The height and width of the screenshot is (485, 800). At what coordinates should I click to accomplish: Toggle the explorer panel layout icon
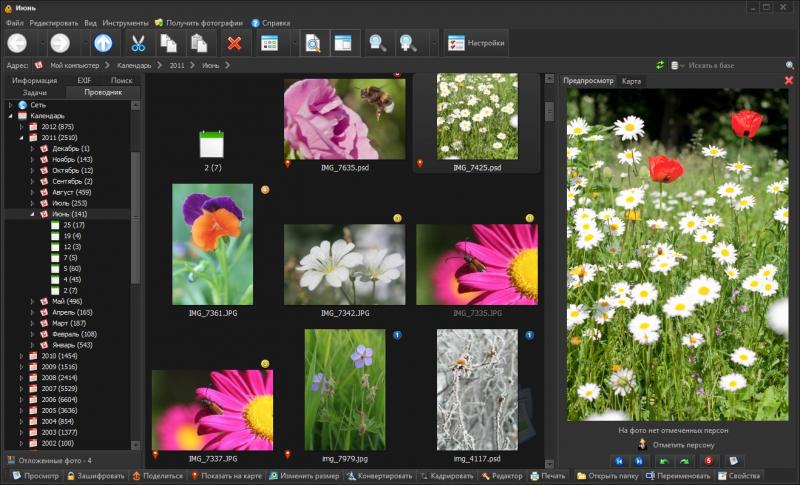coord(343,43)
